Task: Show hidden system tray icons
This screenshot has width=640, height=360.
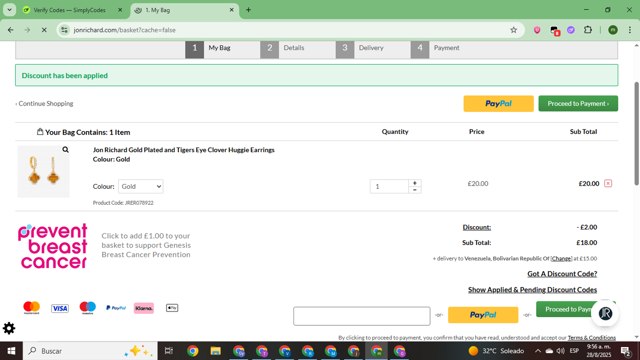Action: (538, 351)
